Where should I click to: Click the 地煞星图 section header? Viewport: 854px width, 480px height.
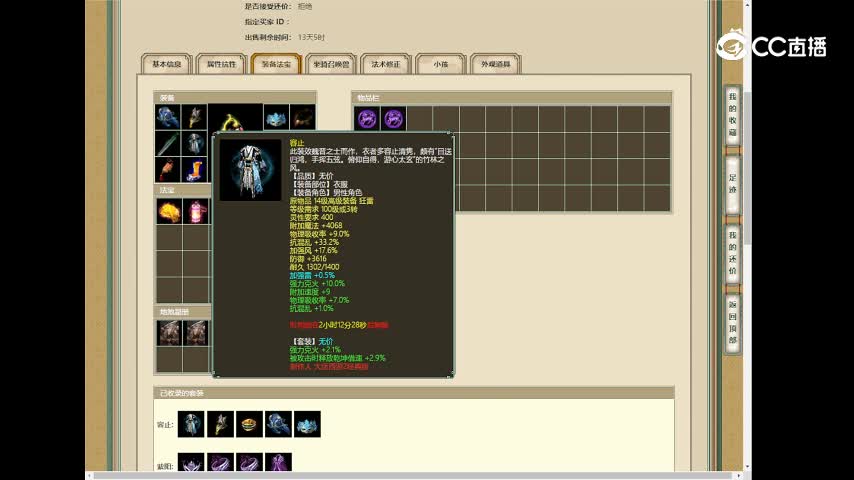[x=182, y=312]
